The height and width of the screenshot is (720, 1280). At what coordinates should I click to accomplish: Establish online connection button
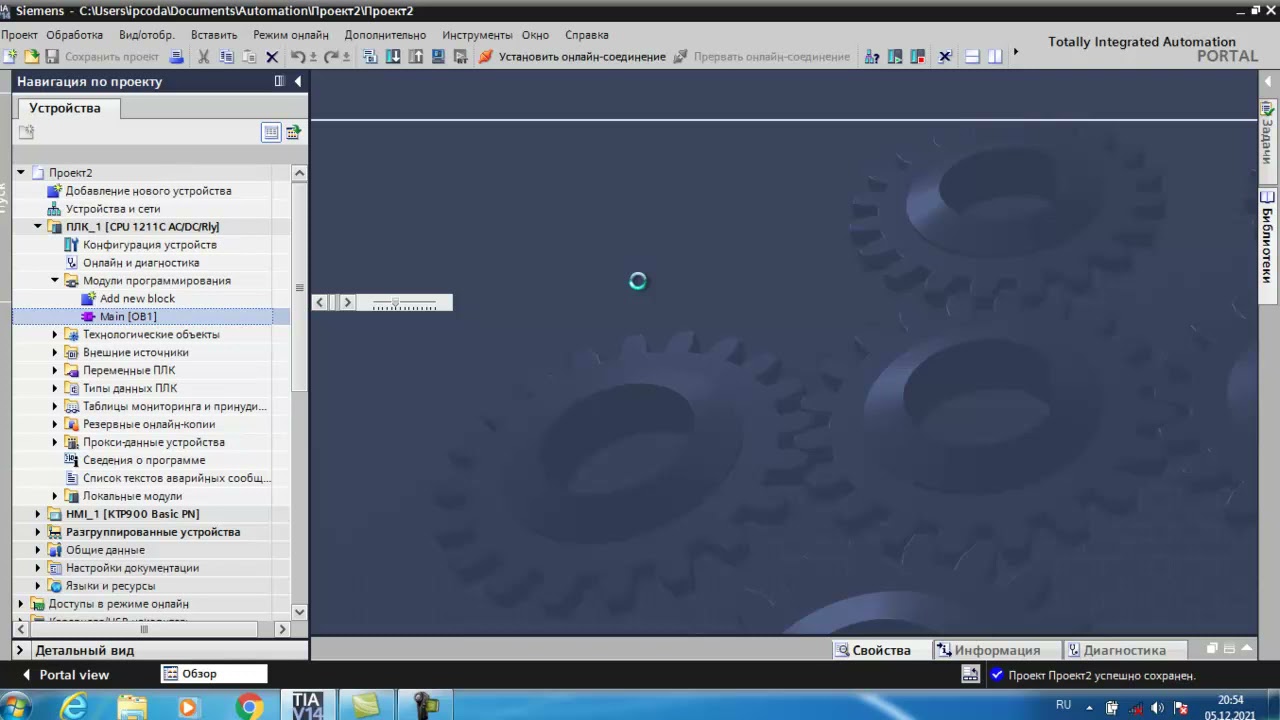coord(572,57)
